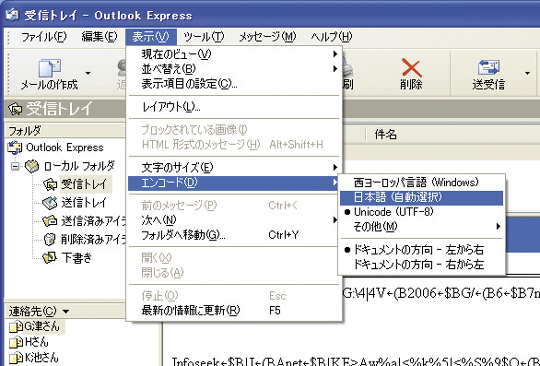Choose フォルダへ移動(G)... menu entry
The image size is (540, 366).
(234, 235)
